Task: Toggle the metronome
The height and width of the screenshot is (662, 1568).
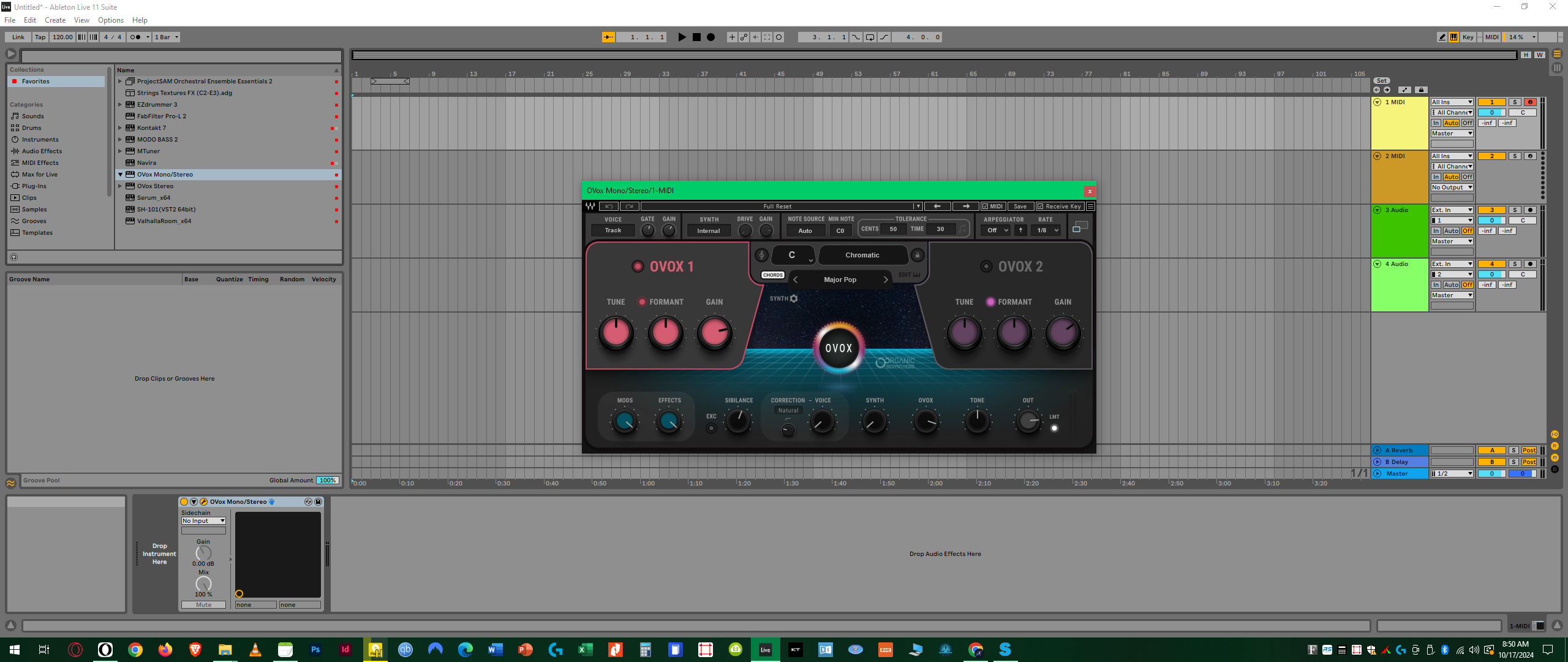Action: [138, 37]
